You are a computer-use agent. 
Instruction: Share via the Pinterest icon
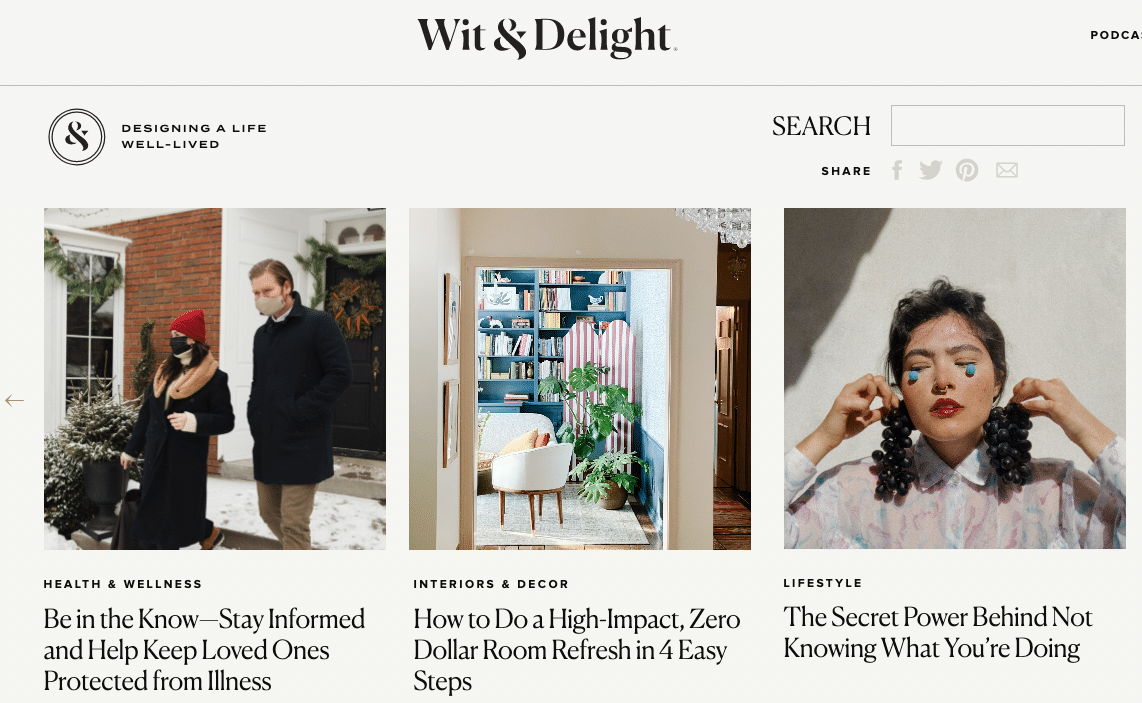point(967,170)
